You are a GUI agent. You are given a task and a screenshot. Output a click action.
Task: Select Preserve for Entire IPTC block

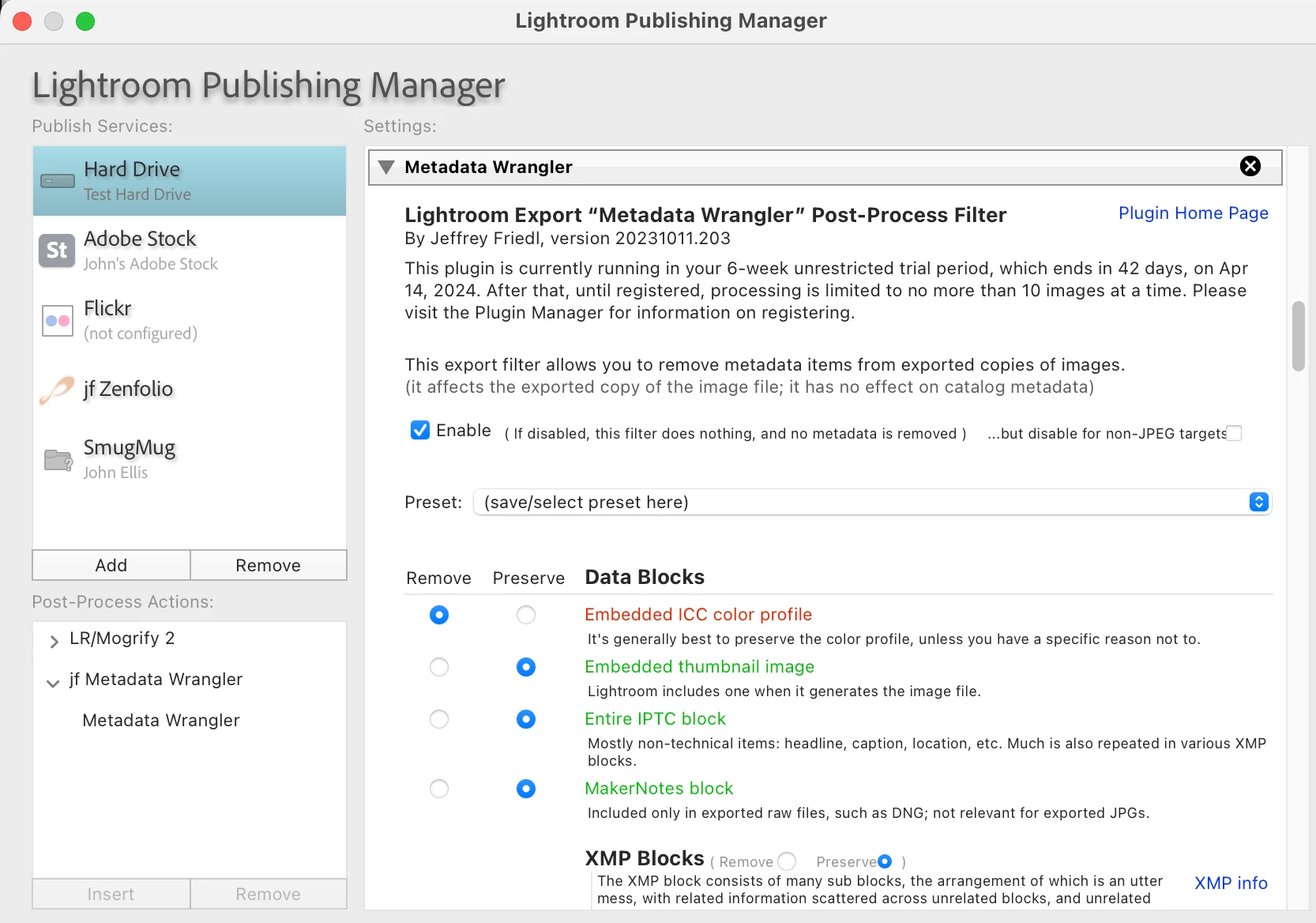(526, 719)
